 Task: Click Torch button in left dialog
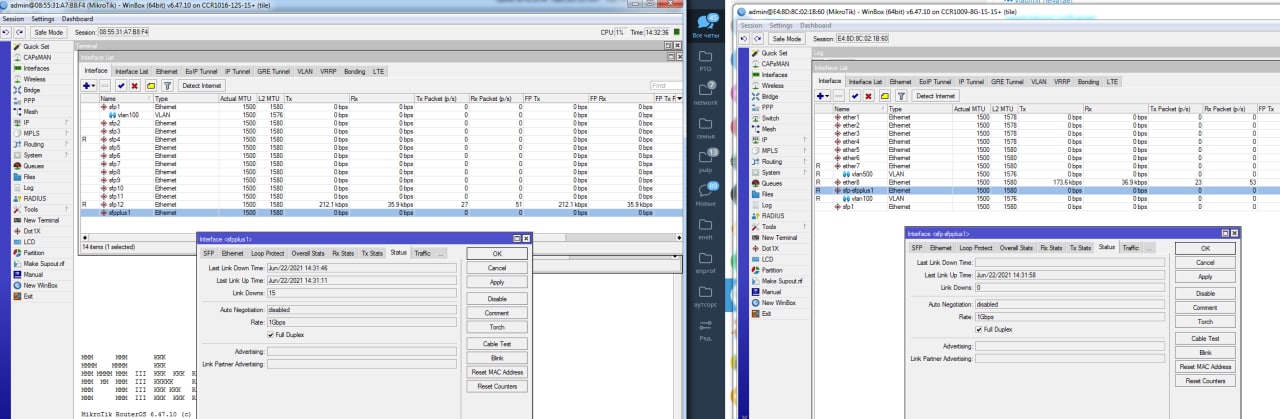click(x=497, y=327)
